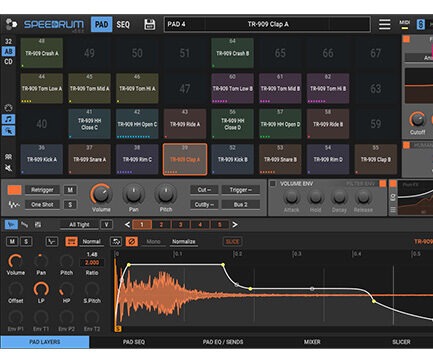Go to next layer with right arrow
Viewport: 433px width, 363px height.
pyautogui.click(x=235, y=225)
